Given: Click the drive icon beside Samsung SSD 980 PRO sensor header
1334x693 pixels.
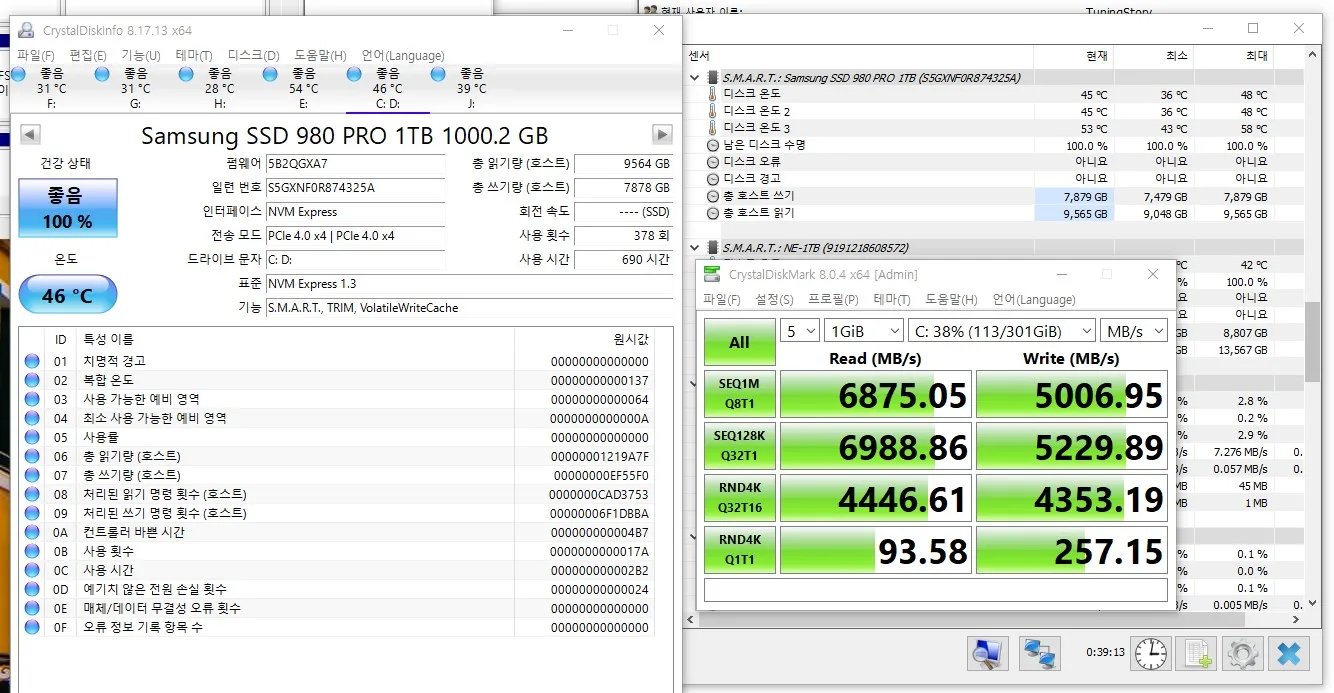Looking at the screenshot, I should (712, 77).
